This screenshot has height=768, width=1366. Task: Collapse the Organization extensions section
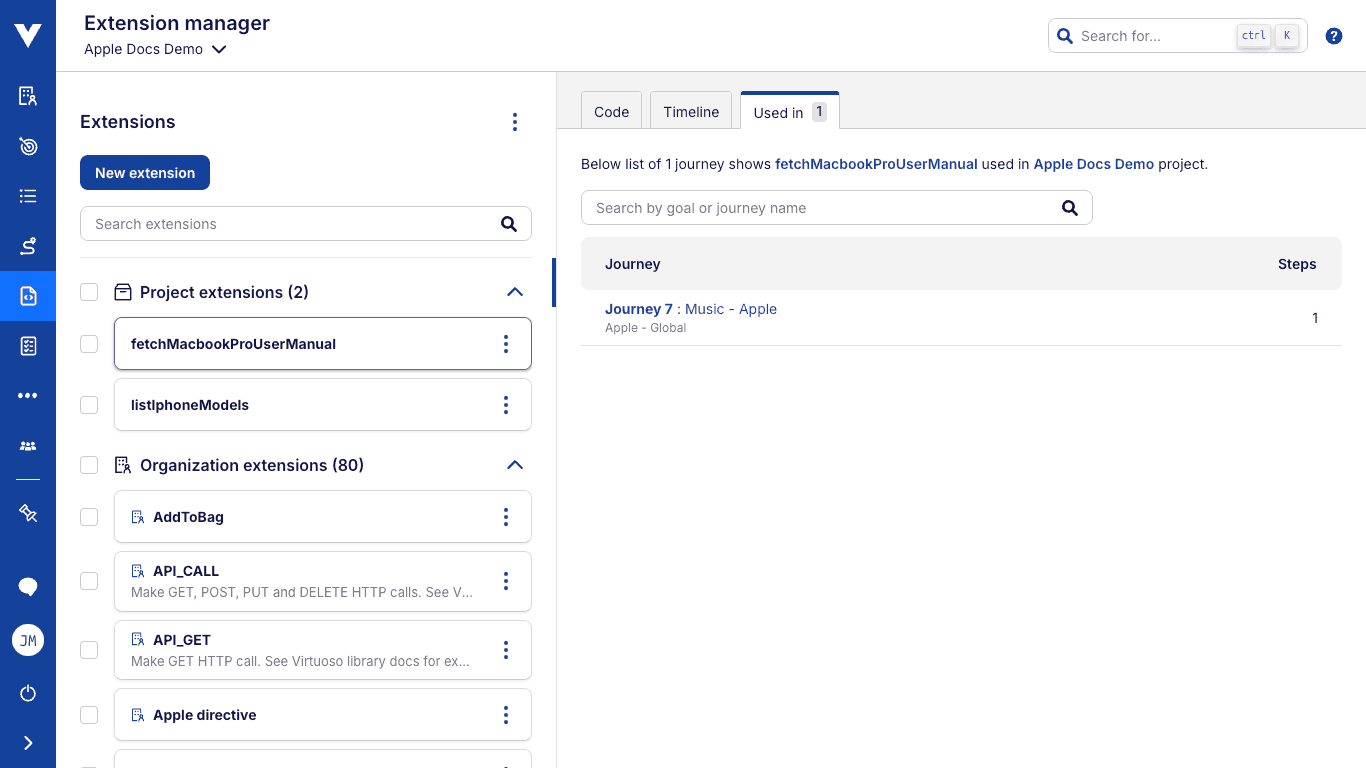[x=515, y=465]
